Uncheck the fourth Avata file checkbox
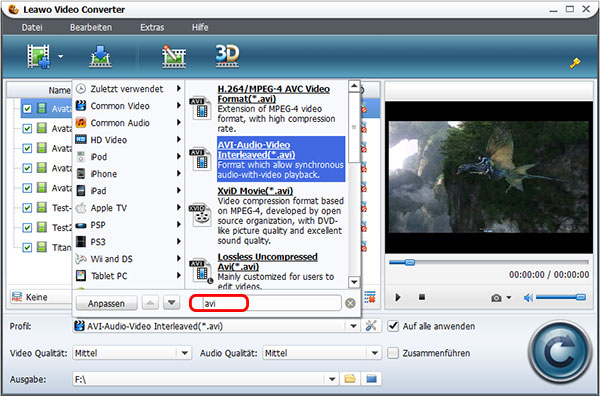Screen dimensions: 600x396 [27, 168]
